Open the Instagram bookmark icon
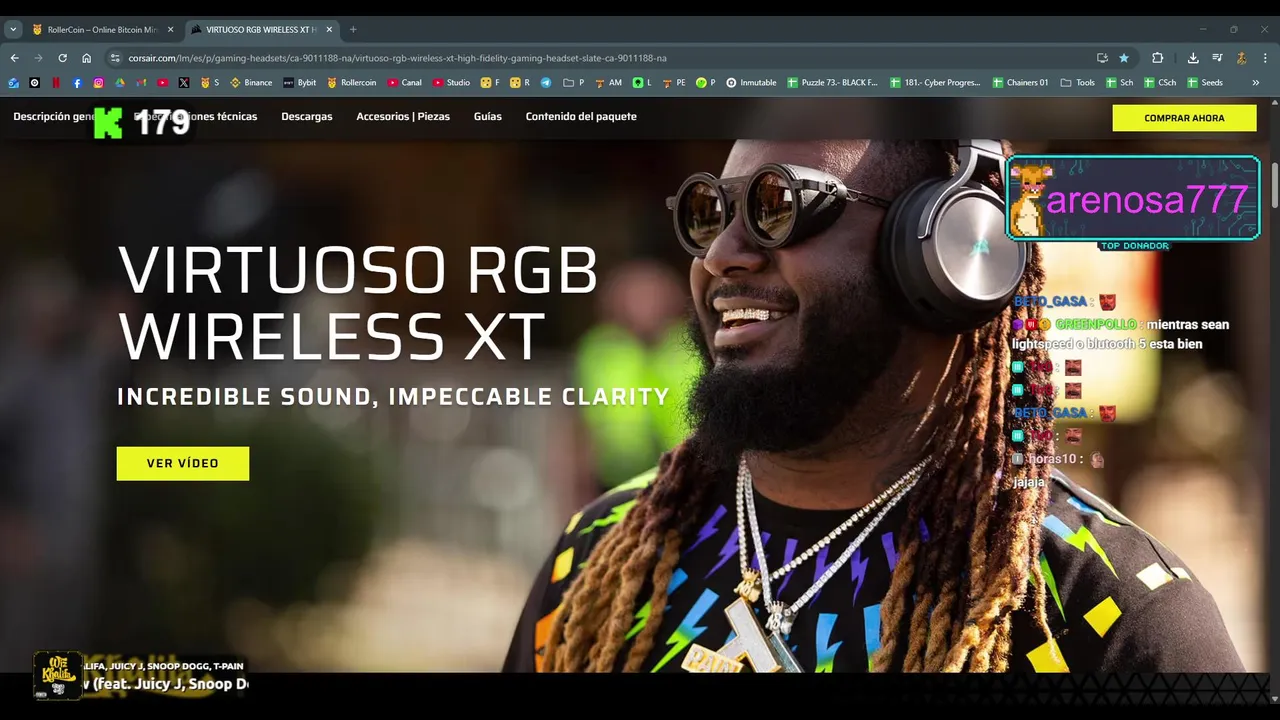 click(98, 83)
